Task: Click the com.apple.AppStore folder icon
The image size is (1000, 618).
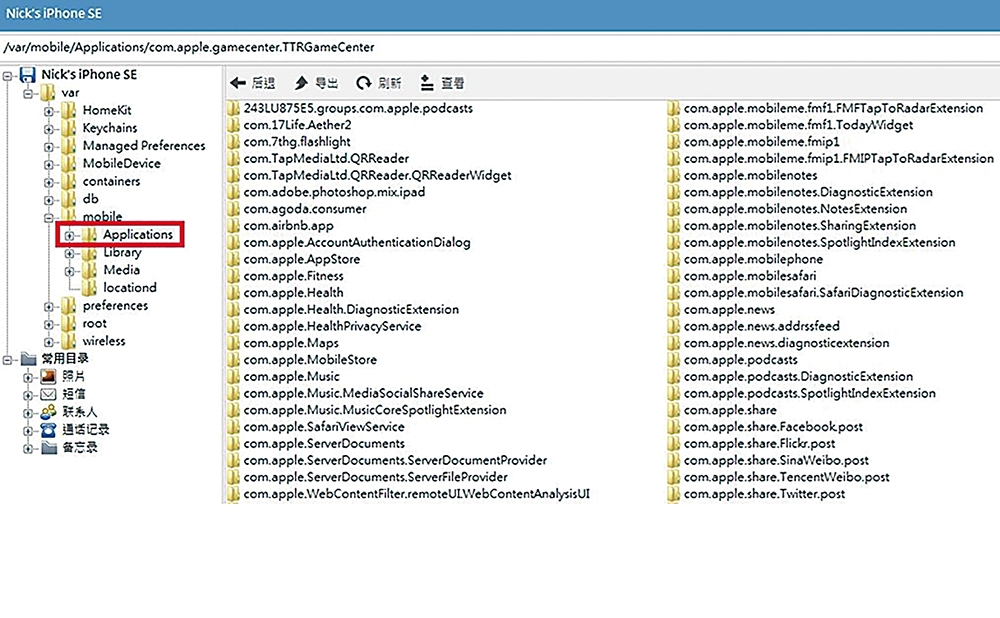Action: click(x=233, y=260)
